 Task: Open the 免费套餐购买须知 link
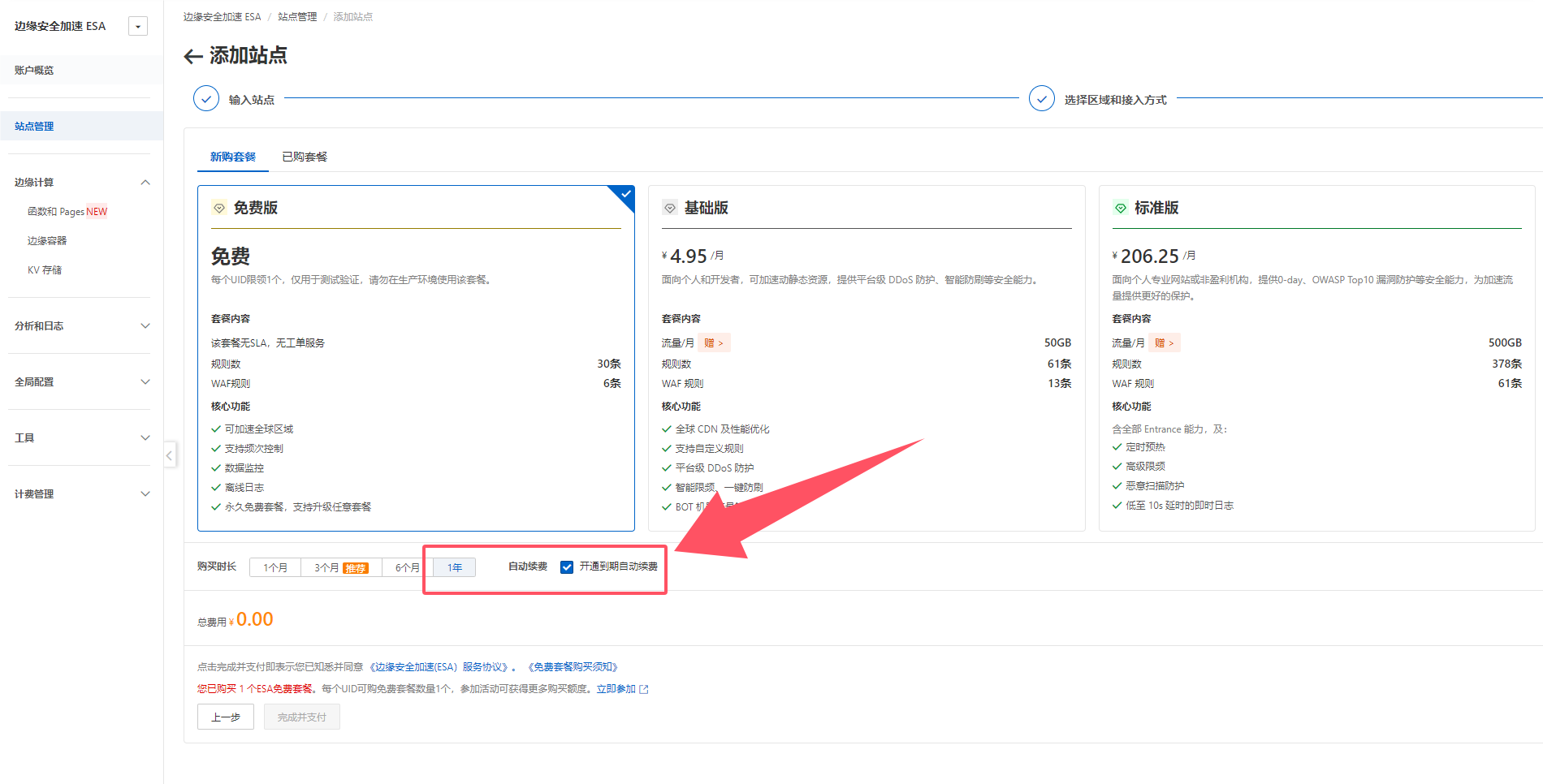(573, 666)
